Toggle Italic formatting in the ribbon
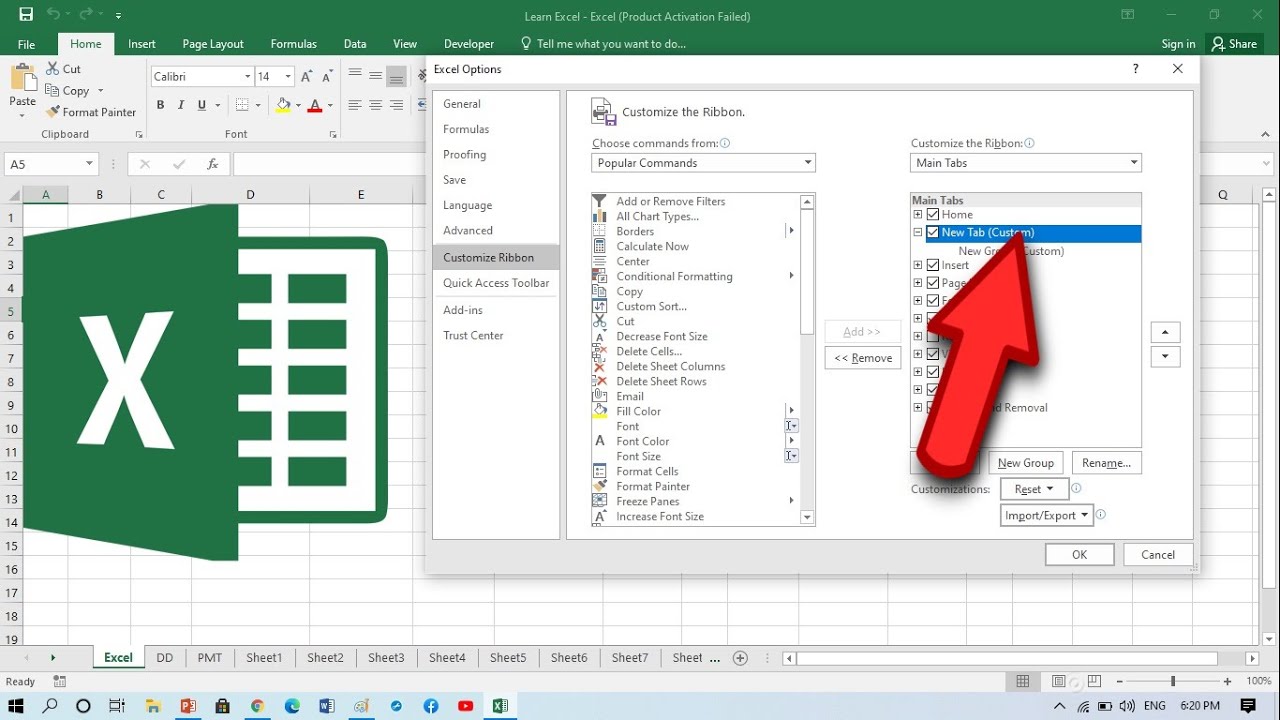This screenshot has width=1280, height=720. pos(181,105)
